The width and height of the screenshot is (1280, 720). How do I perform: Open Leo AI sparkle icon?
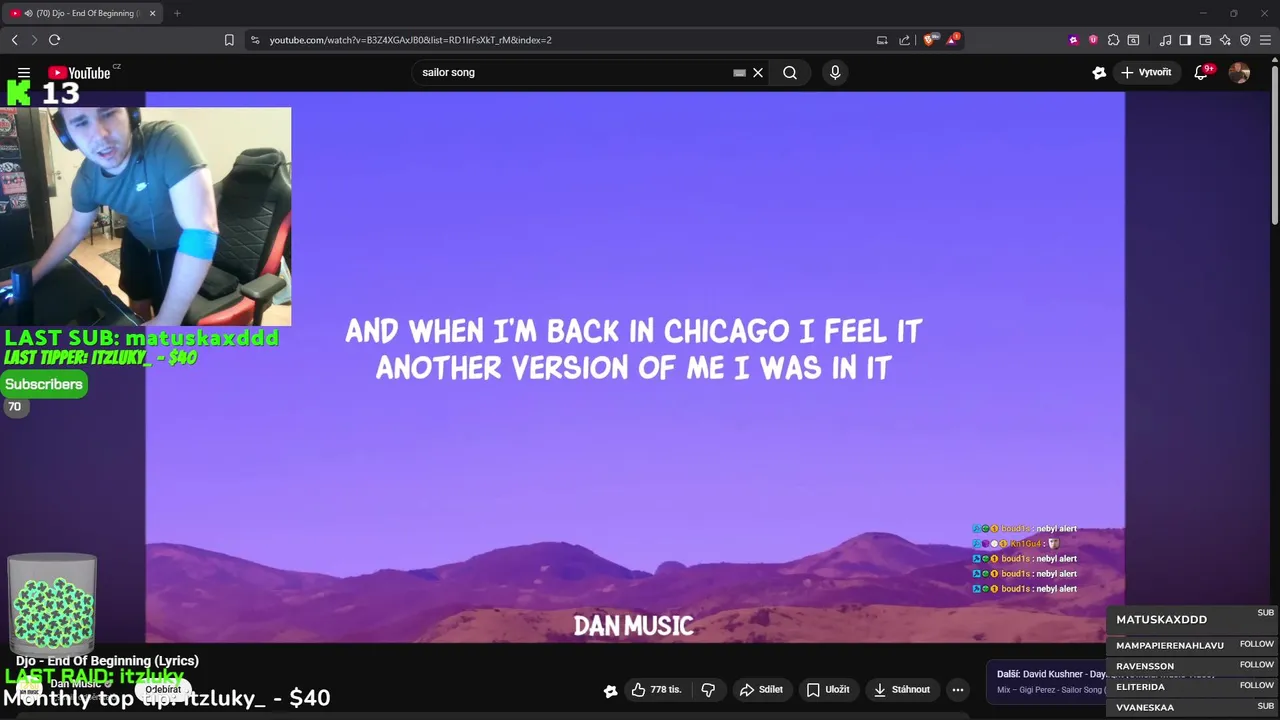point(1225,40)
